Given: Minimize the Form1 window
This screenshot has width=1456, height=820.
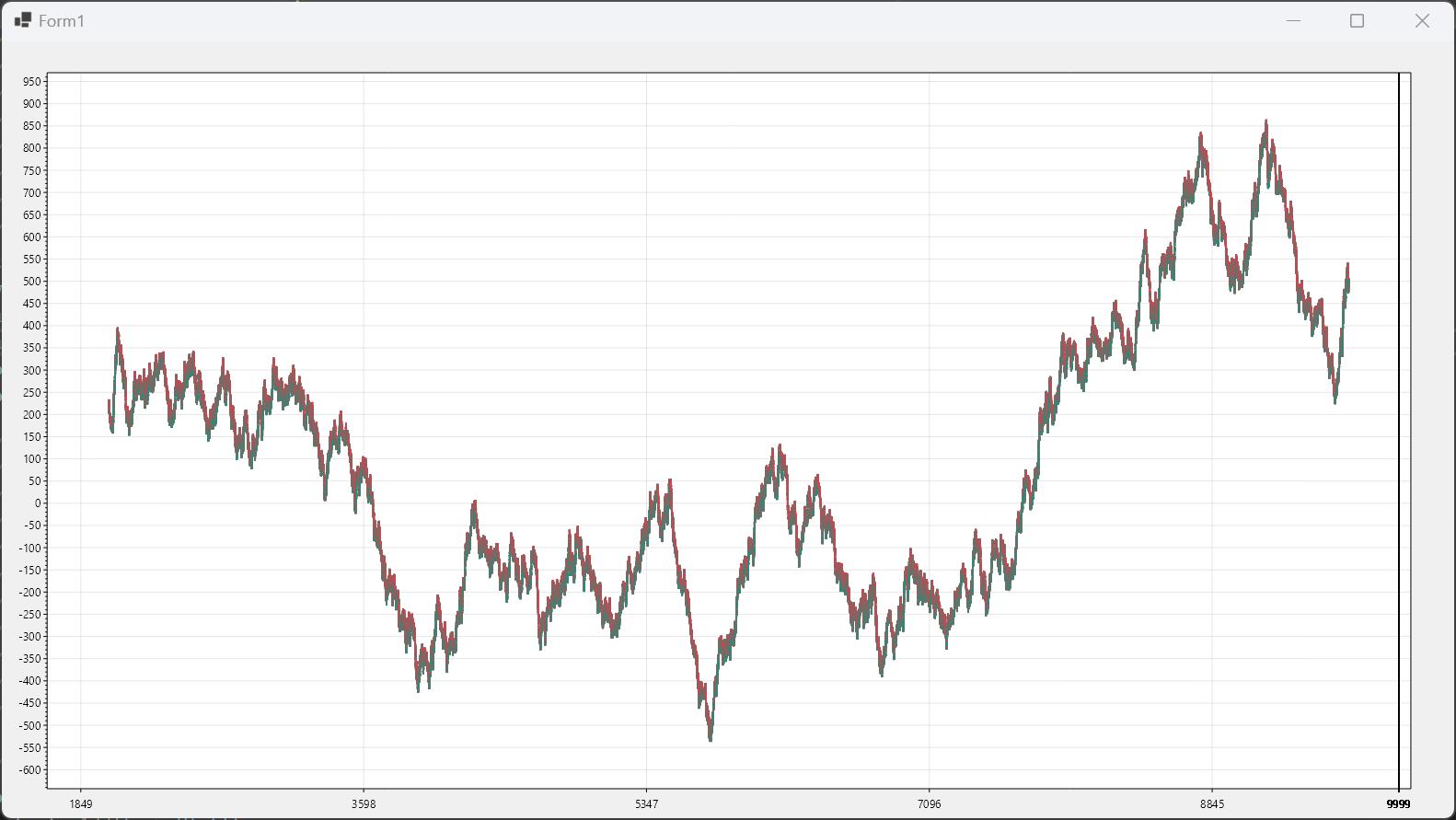Looking at the screenshot, I should (1293, 20).
